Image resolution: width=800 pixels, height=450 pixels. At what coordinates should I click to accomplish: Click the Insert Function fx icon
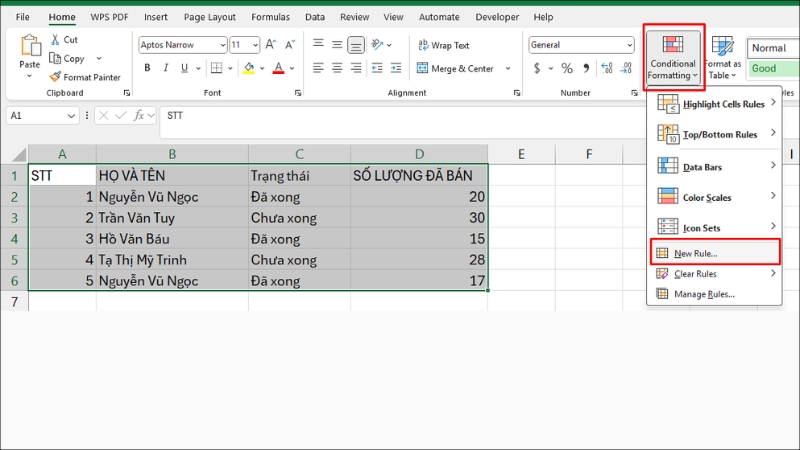coord(139,116)
